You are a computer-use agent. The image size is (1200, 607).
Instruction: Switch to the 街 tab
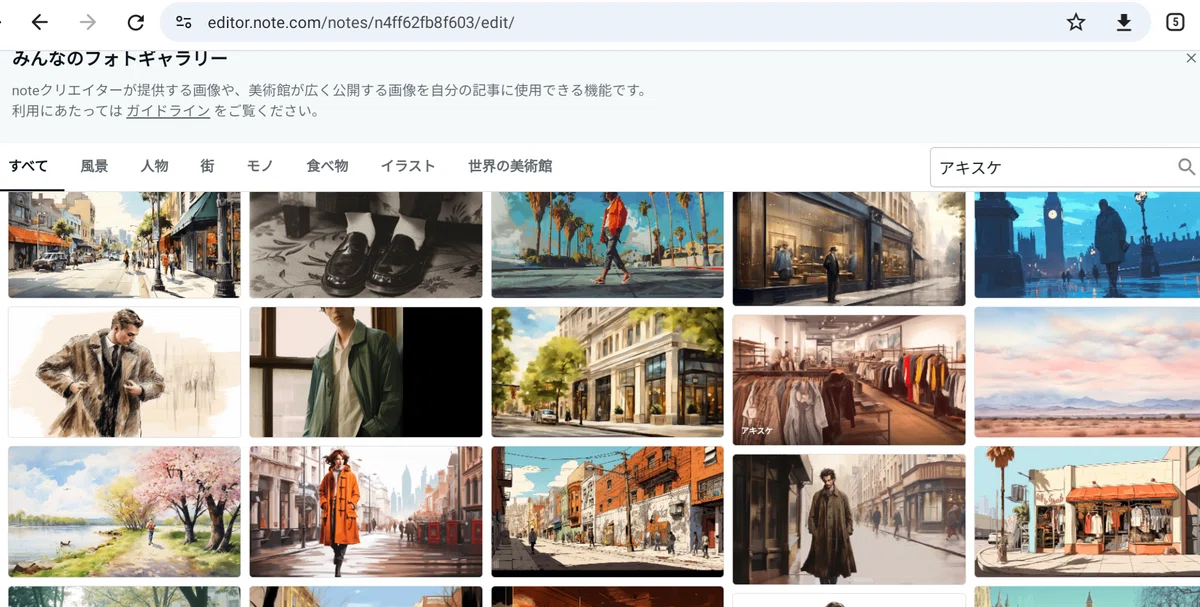click(x=207, y=166)
